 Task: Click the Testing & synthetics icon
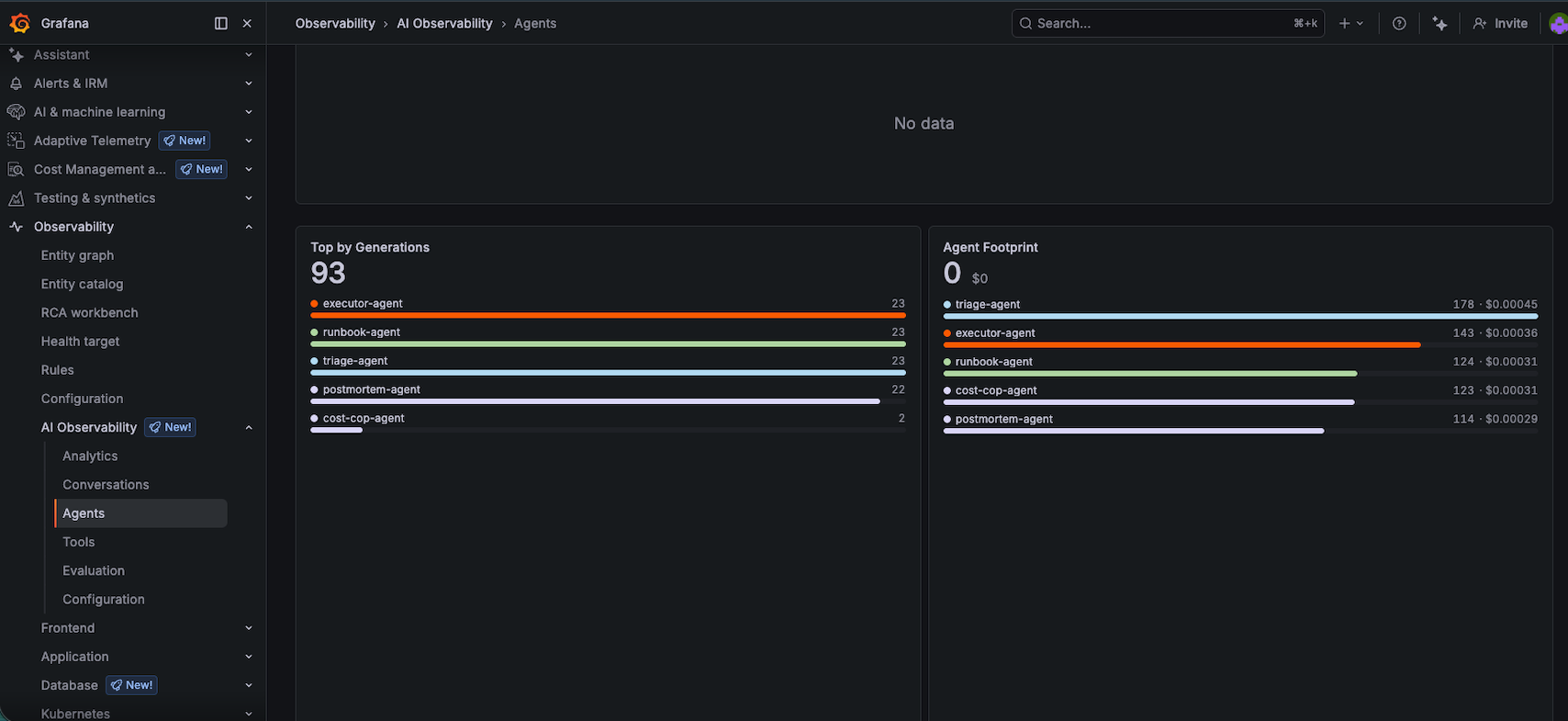(x=16, y=198)
